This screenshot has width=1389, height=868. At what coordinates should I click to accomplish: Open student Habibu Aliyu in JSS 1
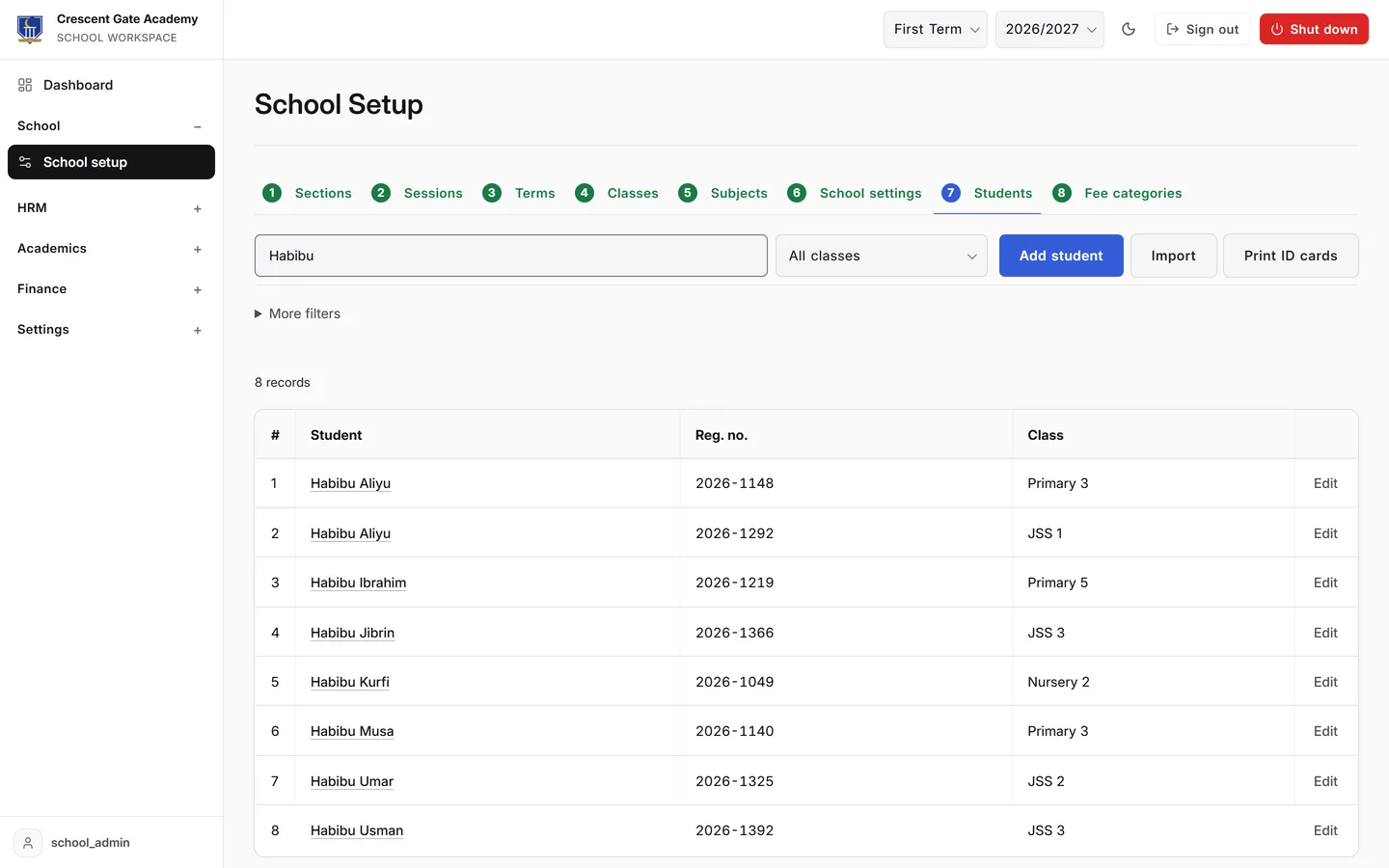(350, 533)
